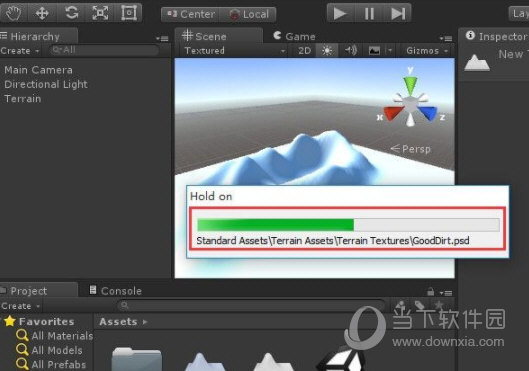Select the Rect transform tool
The height and width of the screenshot is (371, 529).
pyautogui.click(x=129, y=13)
